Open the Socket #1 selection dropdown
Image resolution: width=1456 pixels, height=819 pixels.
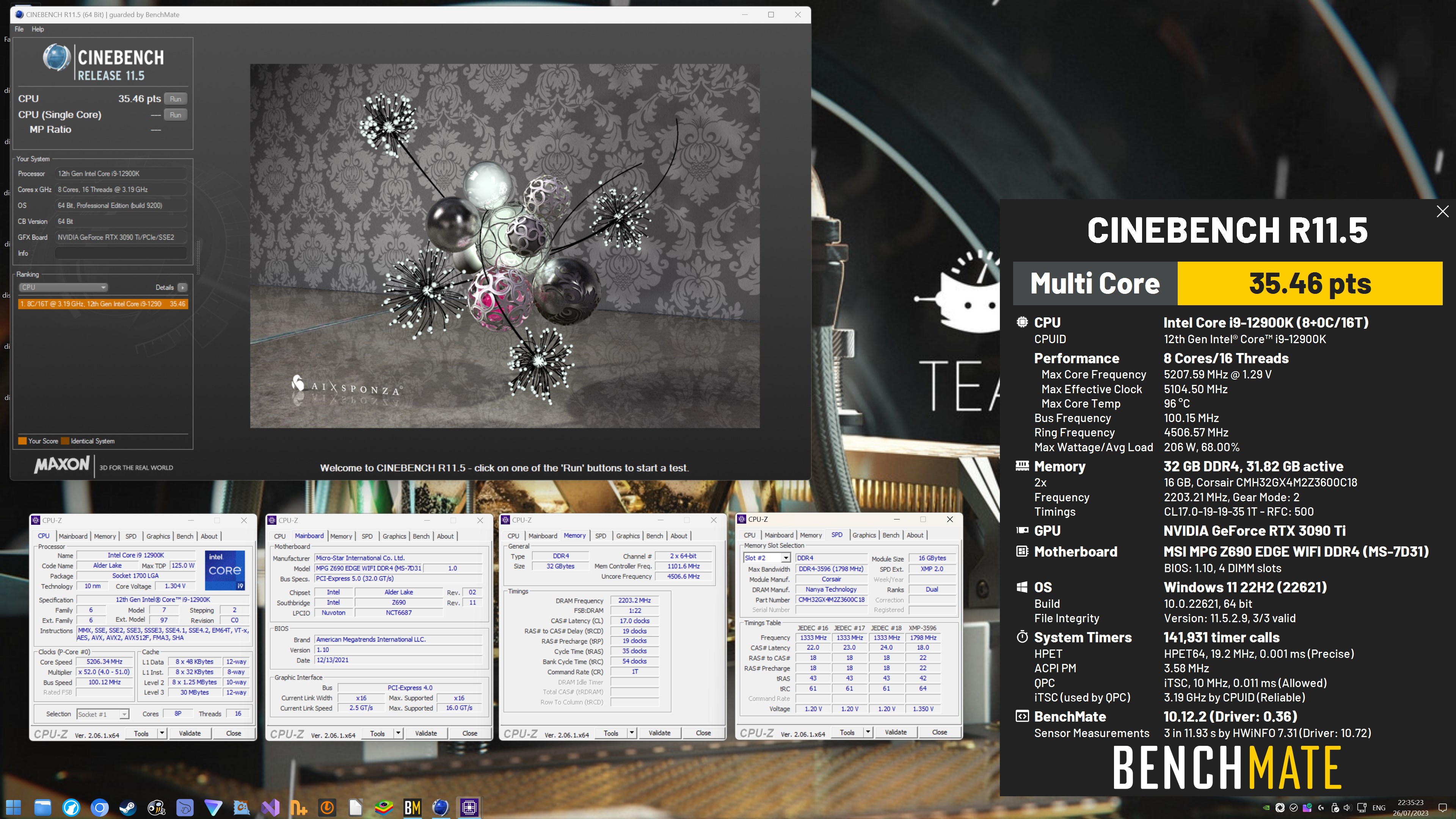pos(103,714)
